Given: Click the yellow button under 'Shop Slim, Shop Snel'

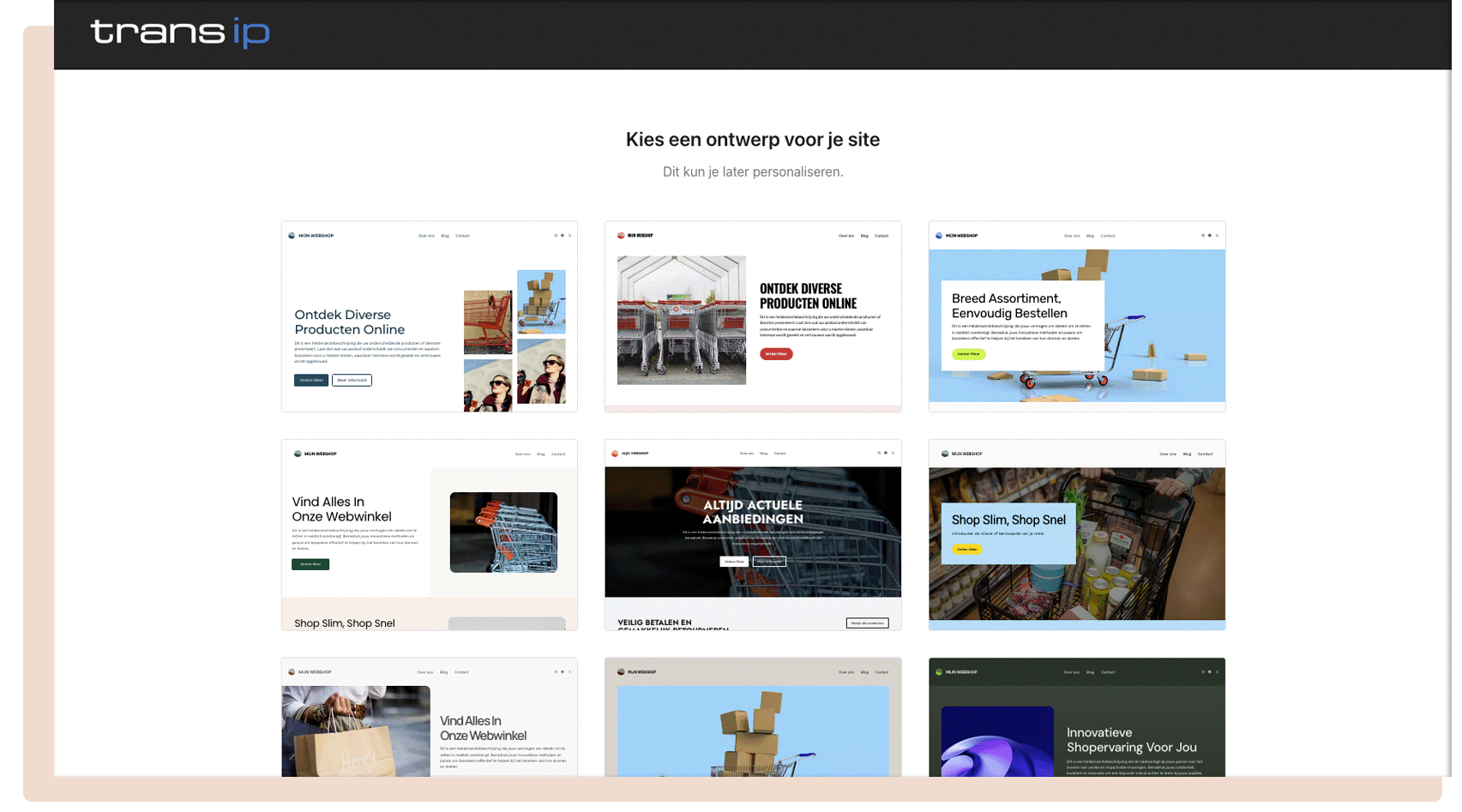Looking at the screenshot, I should point(966,550).
